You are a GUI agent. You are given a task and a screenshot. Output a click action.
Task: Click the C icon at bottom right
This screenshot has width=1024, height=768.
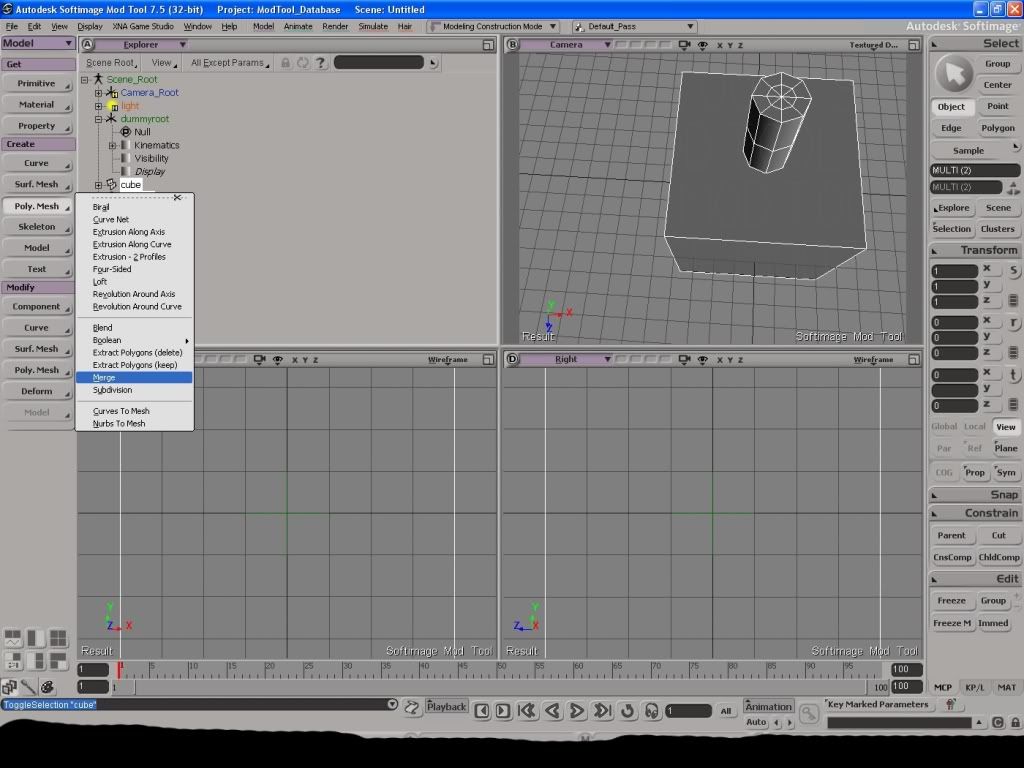(998, 722)
